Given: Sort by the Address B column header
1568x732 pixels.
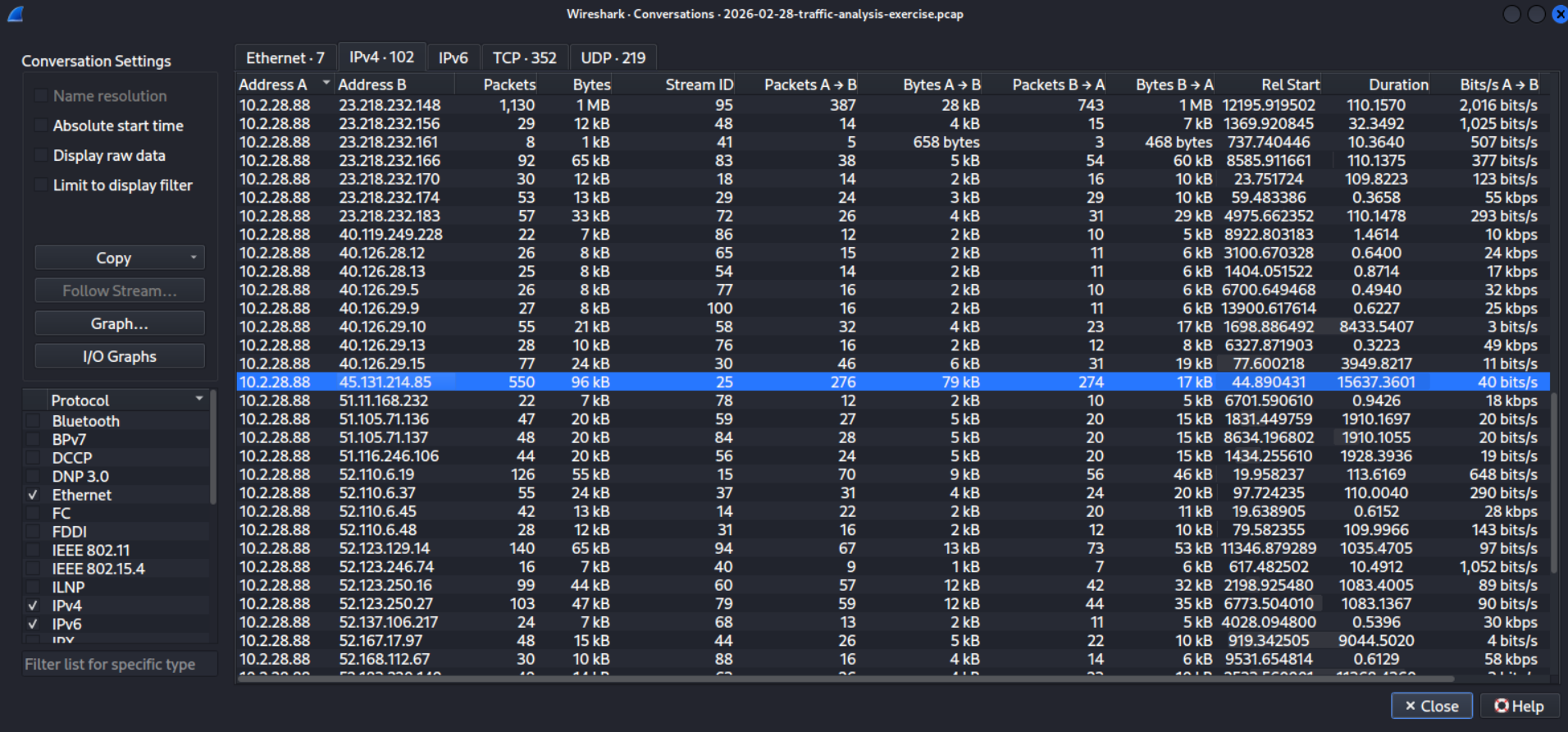Looking at the screenshot, I should (x=394, y=85).
